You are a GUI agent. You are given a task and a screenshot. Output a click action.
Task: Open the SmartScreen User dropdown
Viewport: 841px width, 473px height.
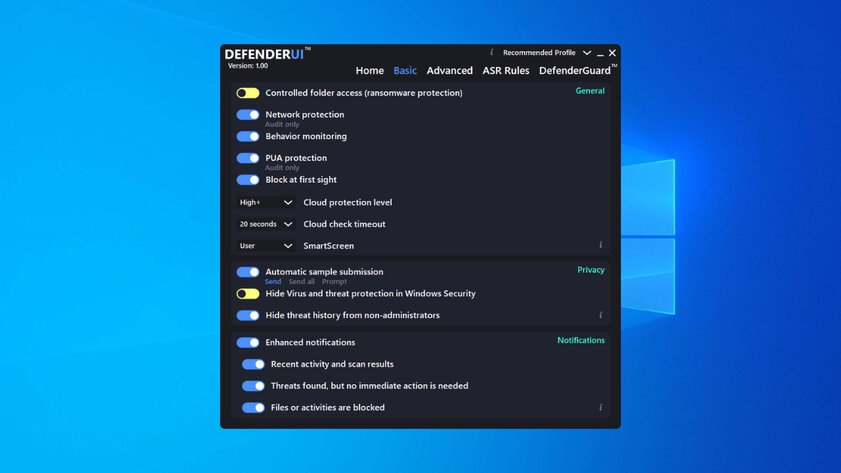265,246
